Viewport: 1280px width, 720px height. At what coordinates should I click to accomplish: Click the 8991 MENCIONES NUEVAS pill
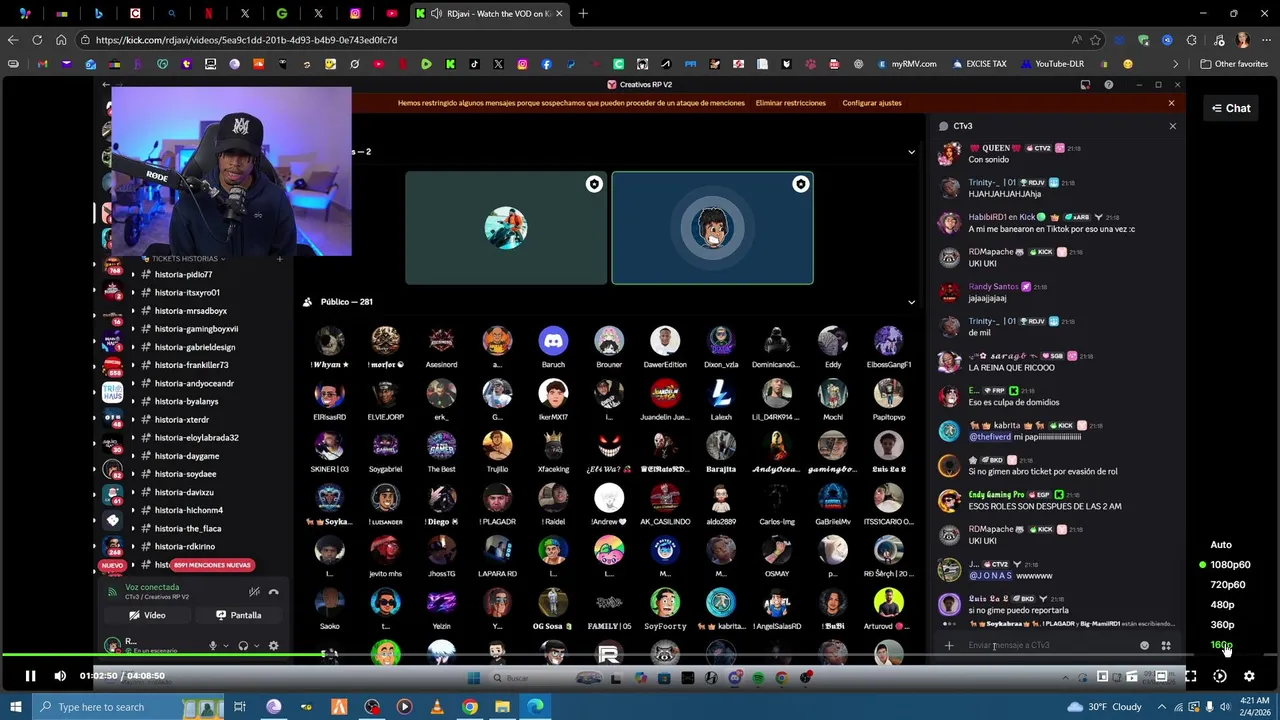click(211, 565)
